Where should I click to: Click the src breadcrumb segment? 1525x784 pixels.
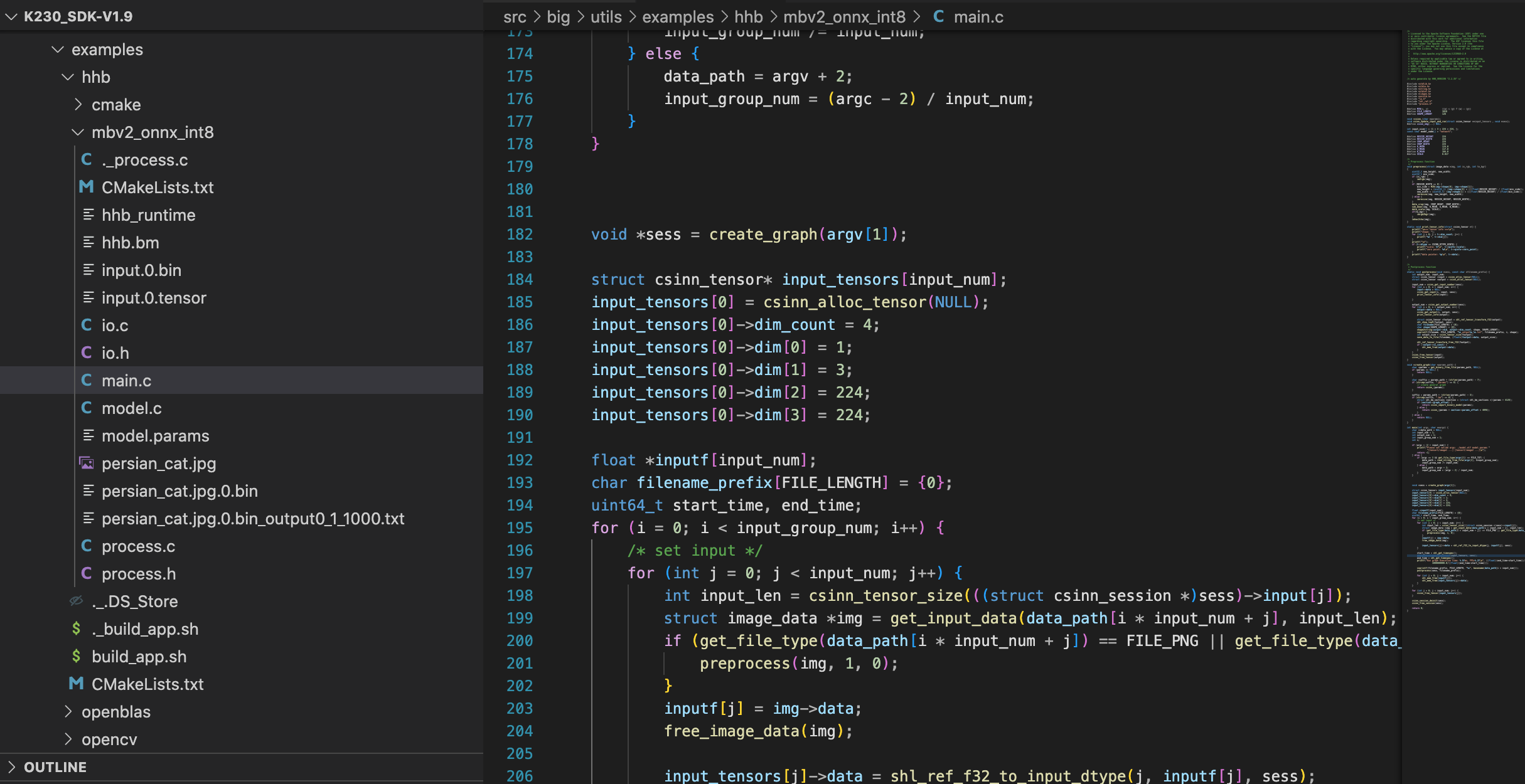click(515, 17)
